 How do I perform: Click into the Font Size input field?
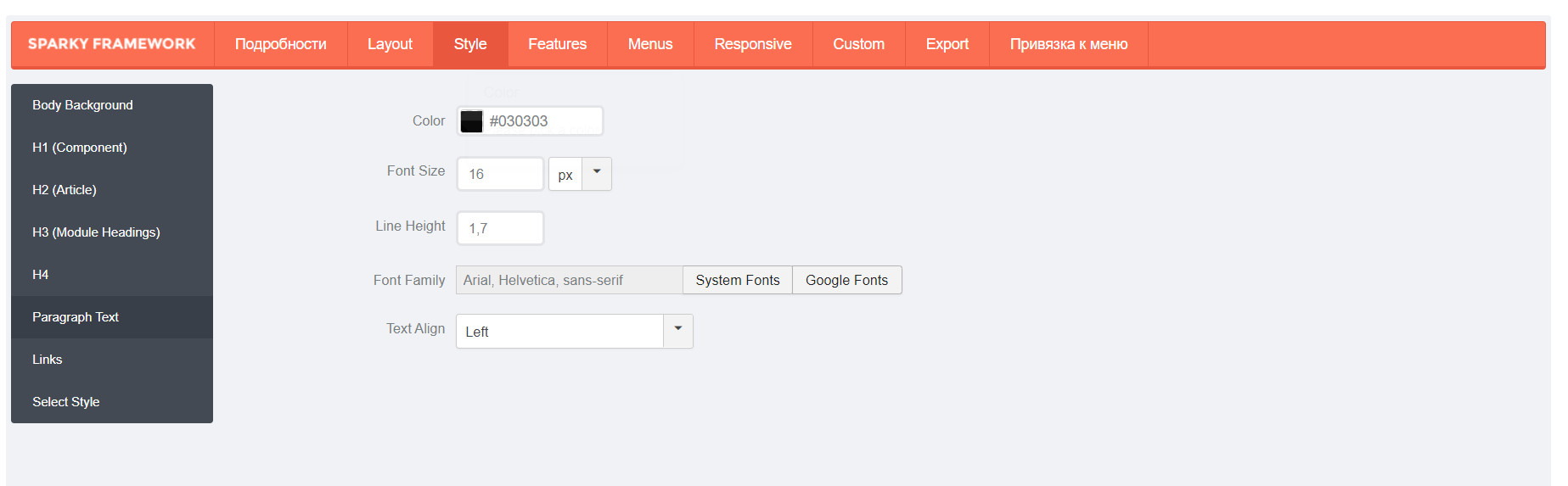500,174
